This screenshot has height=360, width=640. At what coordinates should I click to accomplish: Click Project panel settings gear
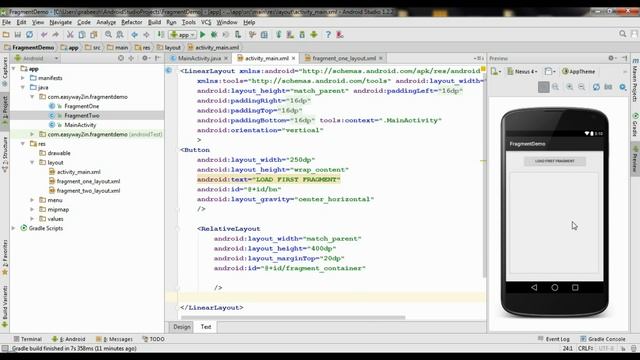click(x=145, y=58)
